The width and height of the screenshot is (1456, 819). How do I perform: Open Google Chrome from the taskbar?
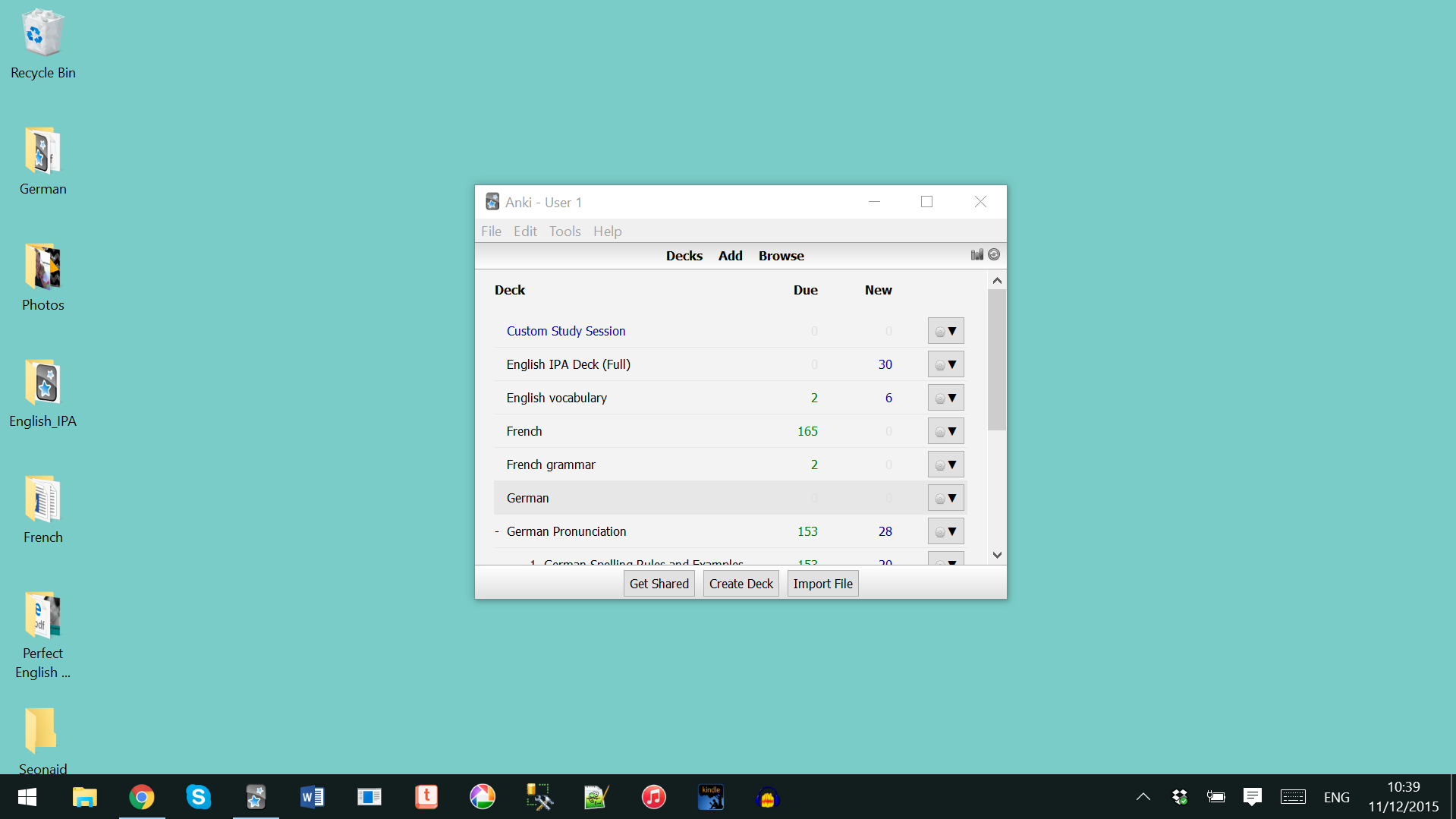click(142, 797)
